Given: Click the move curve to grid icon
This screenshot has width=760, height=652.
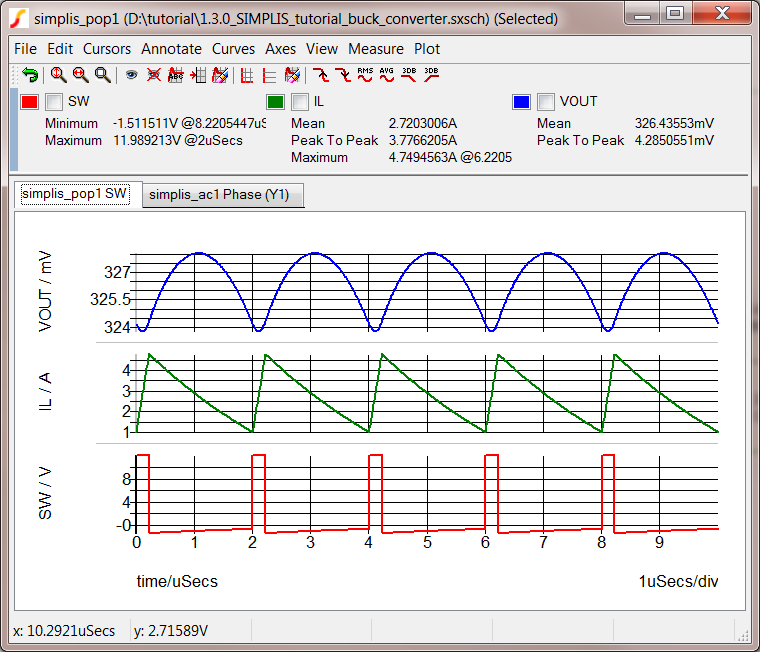Looking at the screenshot, I should click(x=198, y=75).
